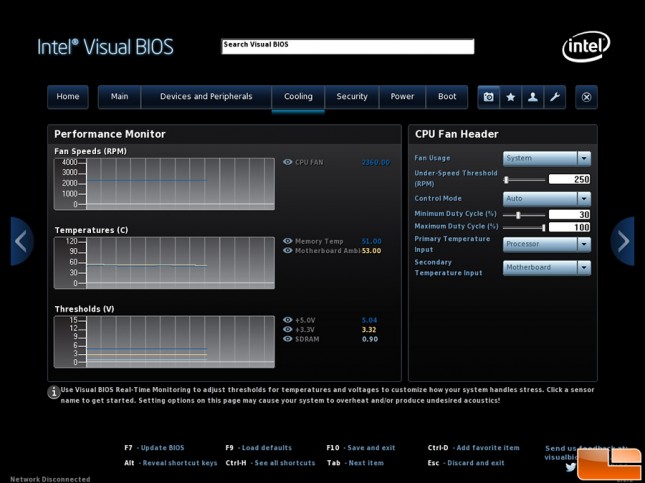Click the exit X circle button
This screenshot has width=645, height=483.
point(586,97)
